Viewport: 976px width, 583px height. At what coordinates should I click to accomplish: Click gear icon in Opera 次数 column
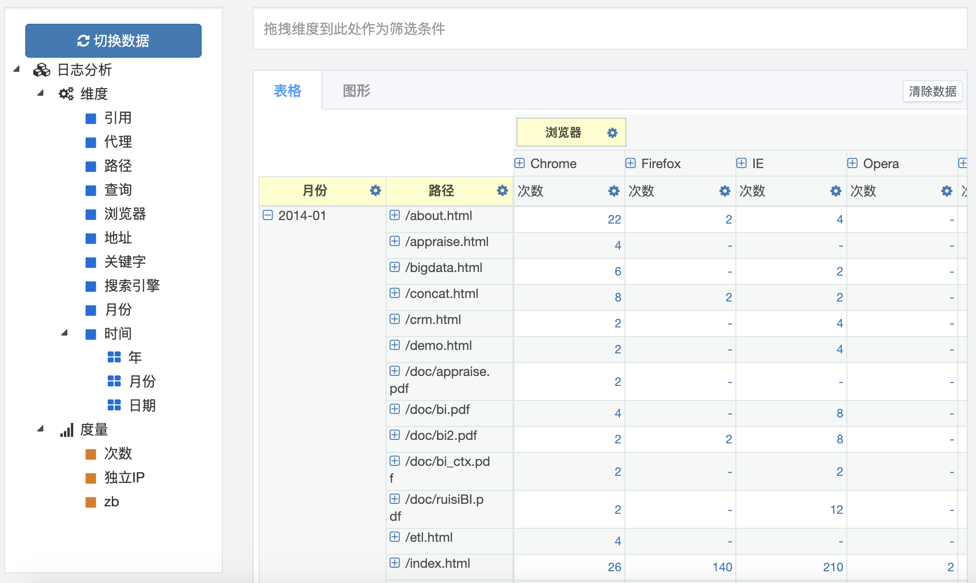click(x=946, y=191)
